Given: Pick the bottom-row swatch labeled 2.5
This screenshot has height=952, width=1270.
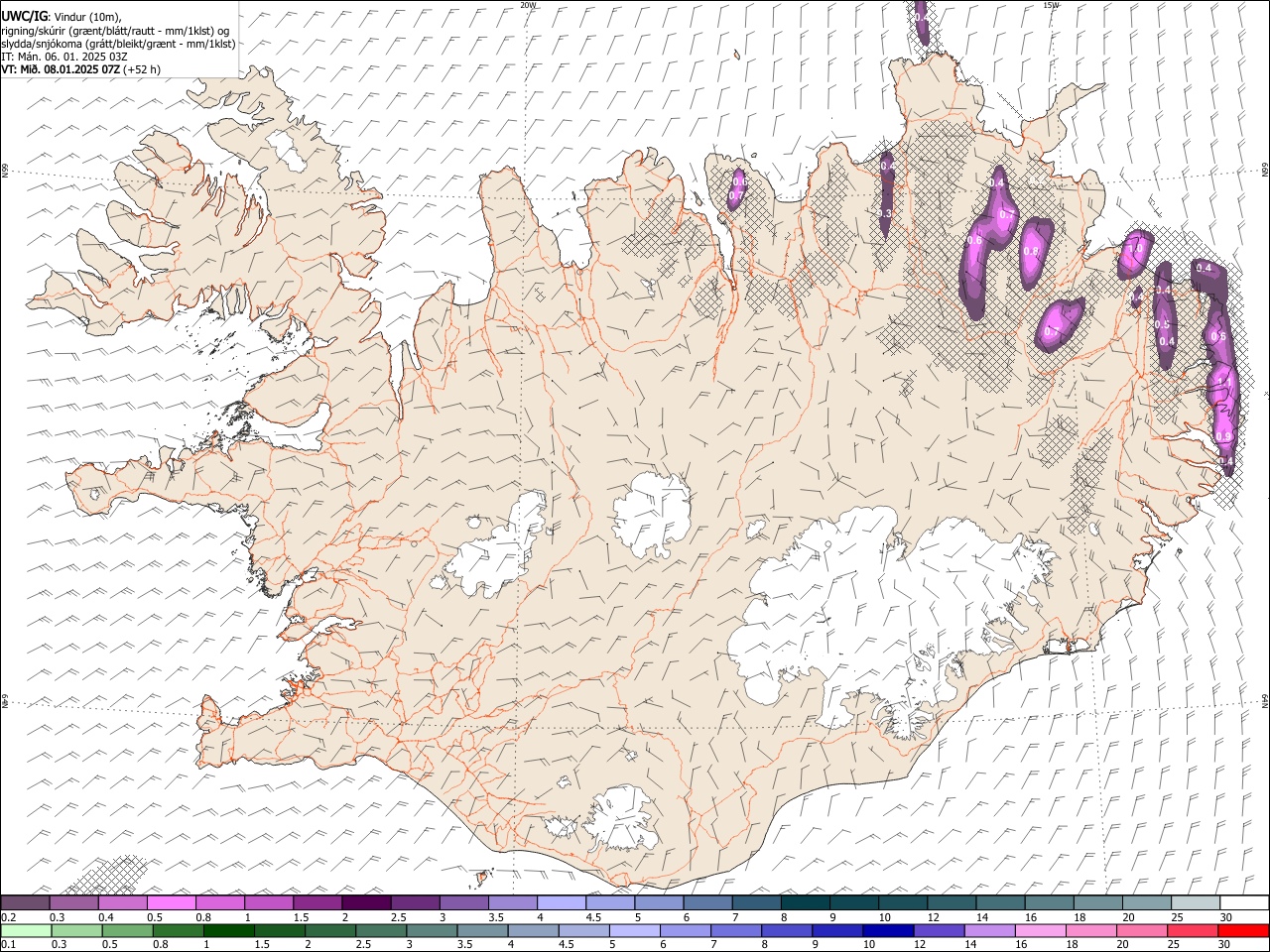Looking at the screenshot, I should (380, 930).
